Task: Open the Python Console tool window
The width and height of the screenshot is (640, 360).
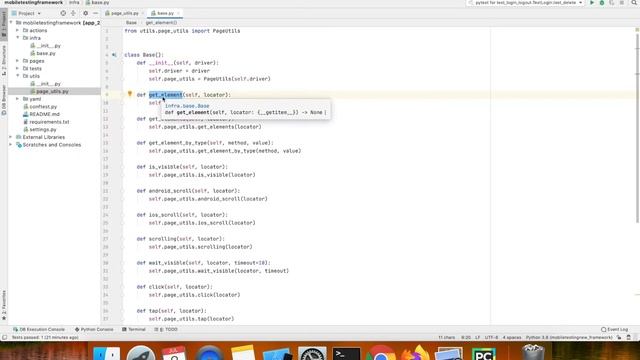Action: tap(94, 329)
